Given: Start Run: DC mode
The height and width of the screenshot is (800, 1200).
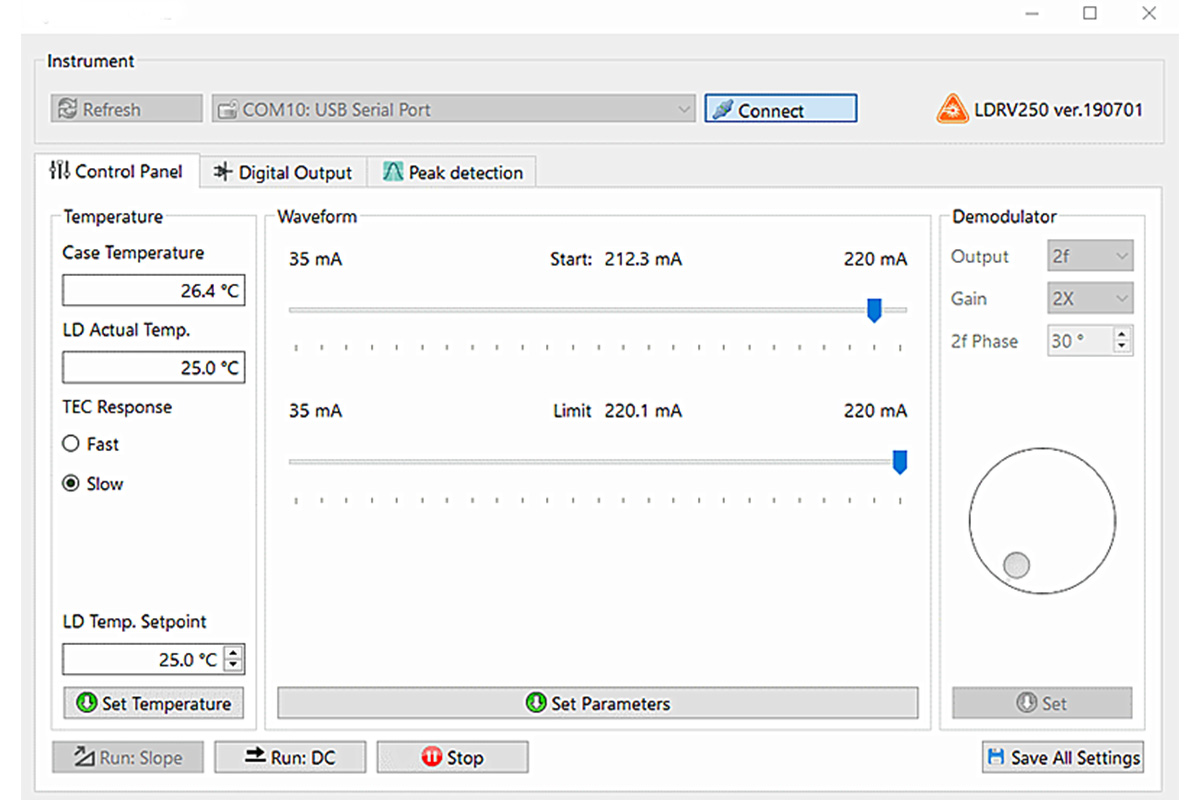Looking at the screenshot, I should click(290, 758).
